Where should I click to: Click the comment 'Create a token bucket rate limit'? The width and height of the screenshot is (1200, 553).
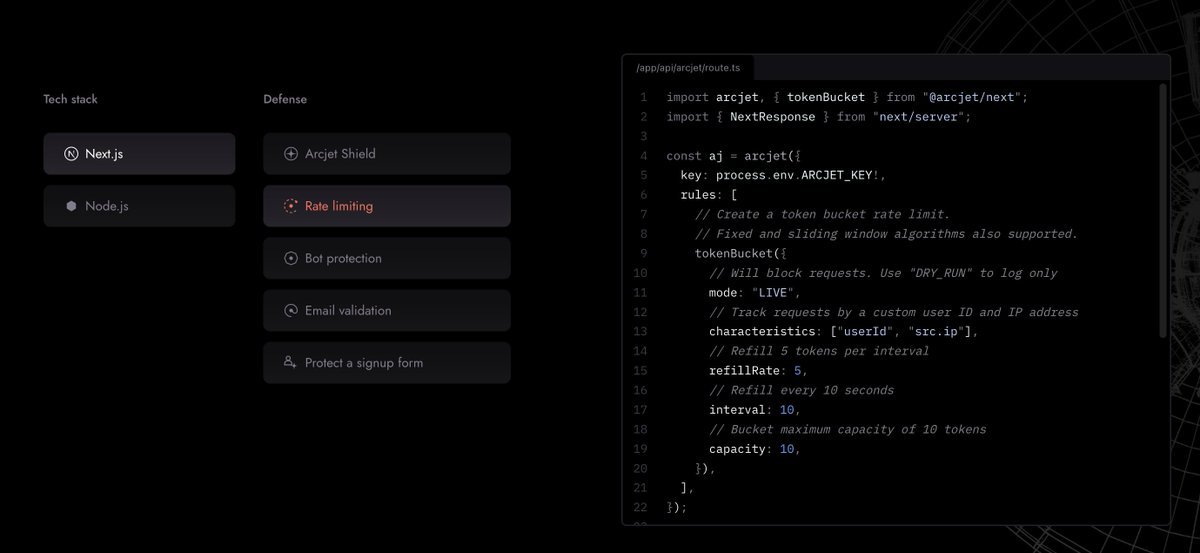pos(823,214)
